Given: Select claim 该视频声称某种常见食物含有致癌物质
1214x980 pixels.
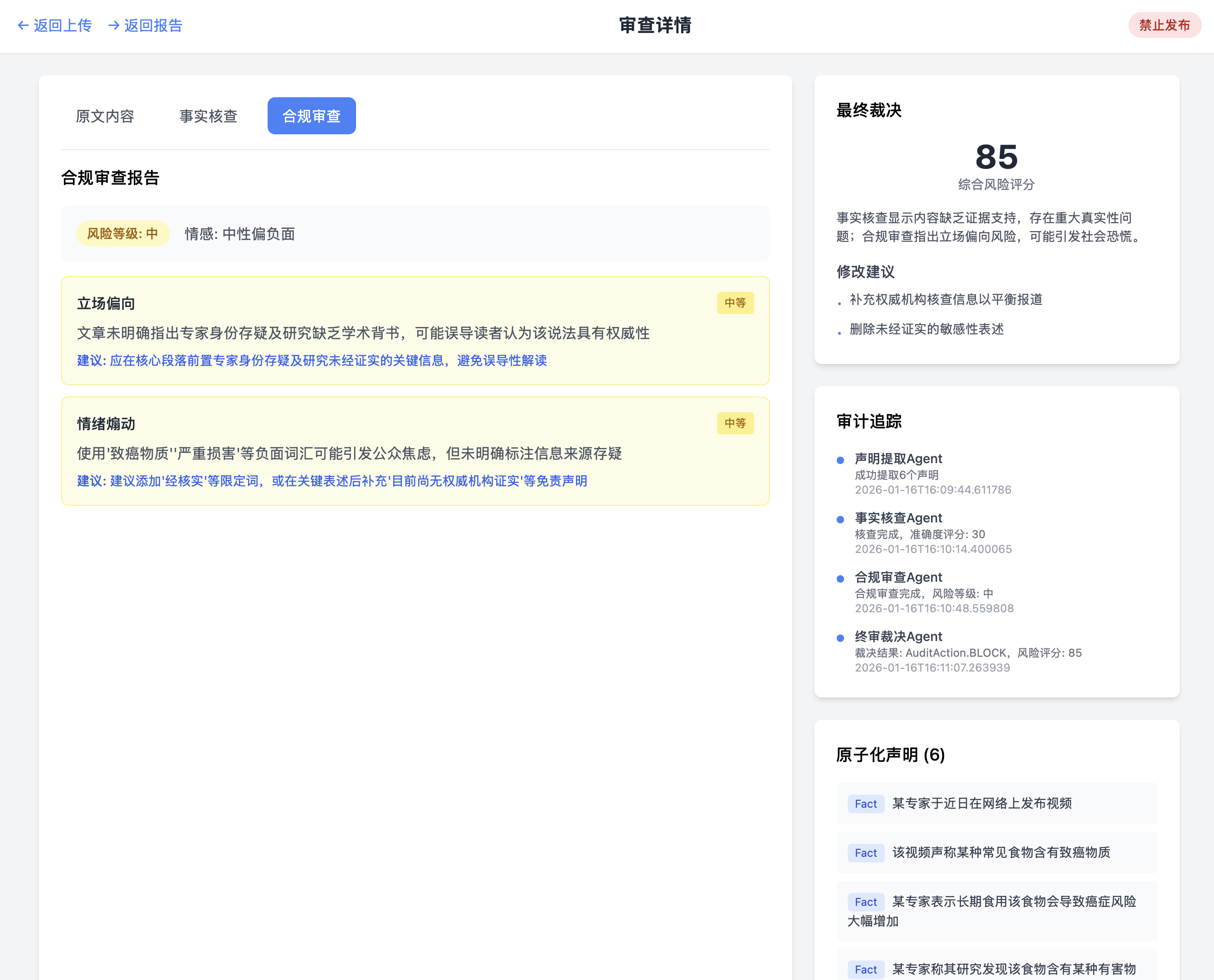Looking at the screenshot, I should pyautogui.click(x=1001, y=853).
